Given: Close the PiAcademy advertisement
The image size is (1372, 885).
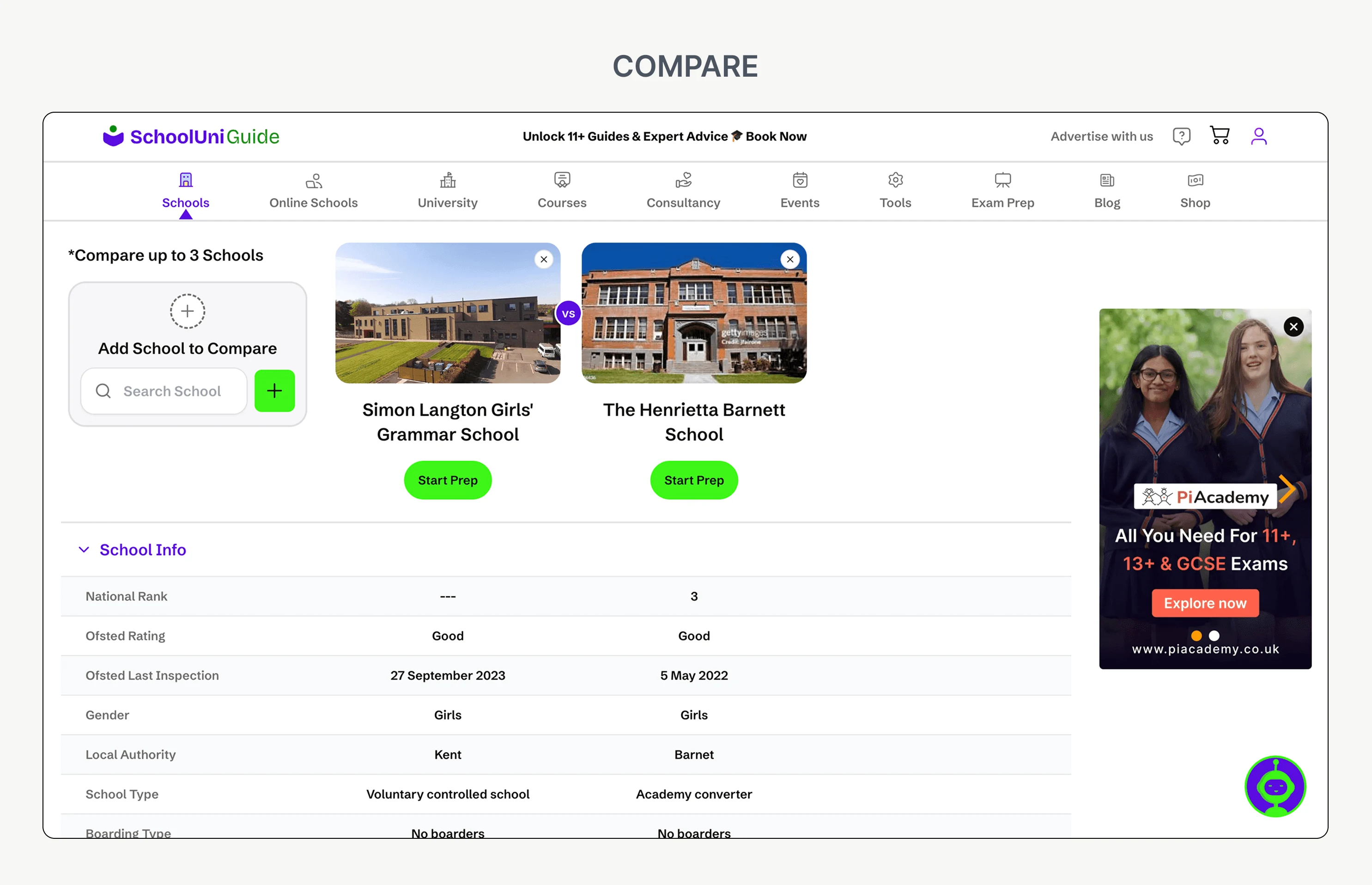Looking at the screenshot, I should (x=1294, y=327).
